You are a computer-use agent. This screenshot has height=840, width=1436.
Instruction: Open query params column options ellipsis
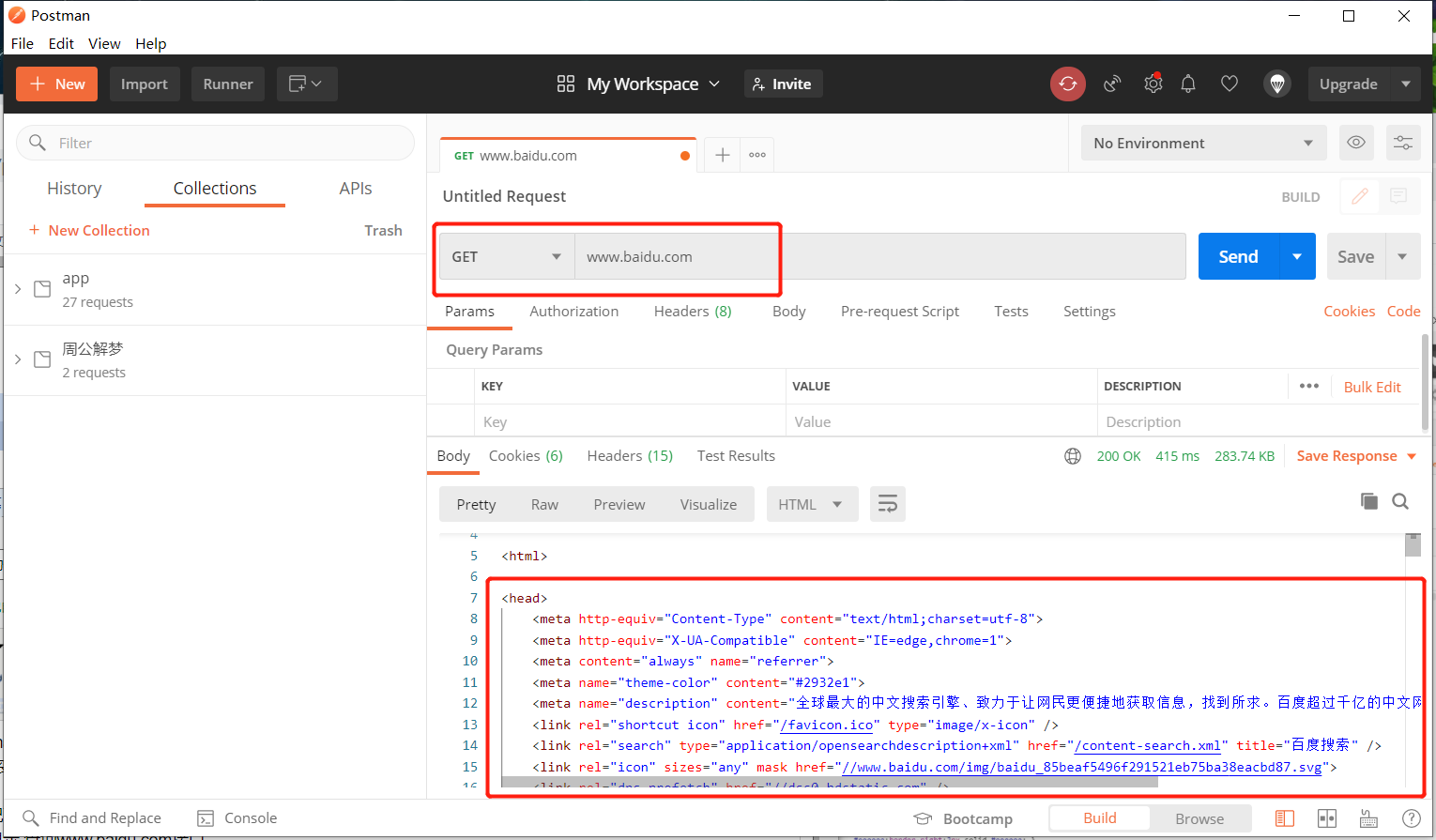(x=1309, y=386)
